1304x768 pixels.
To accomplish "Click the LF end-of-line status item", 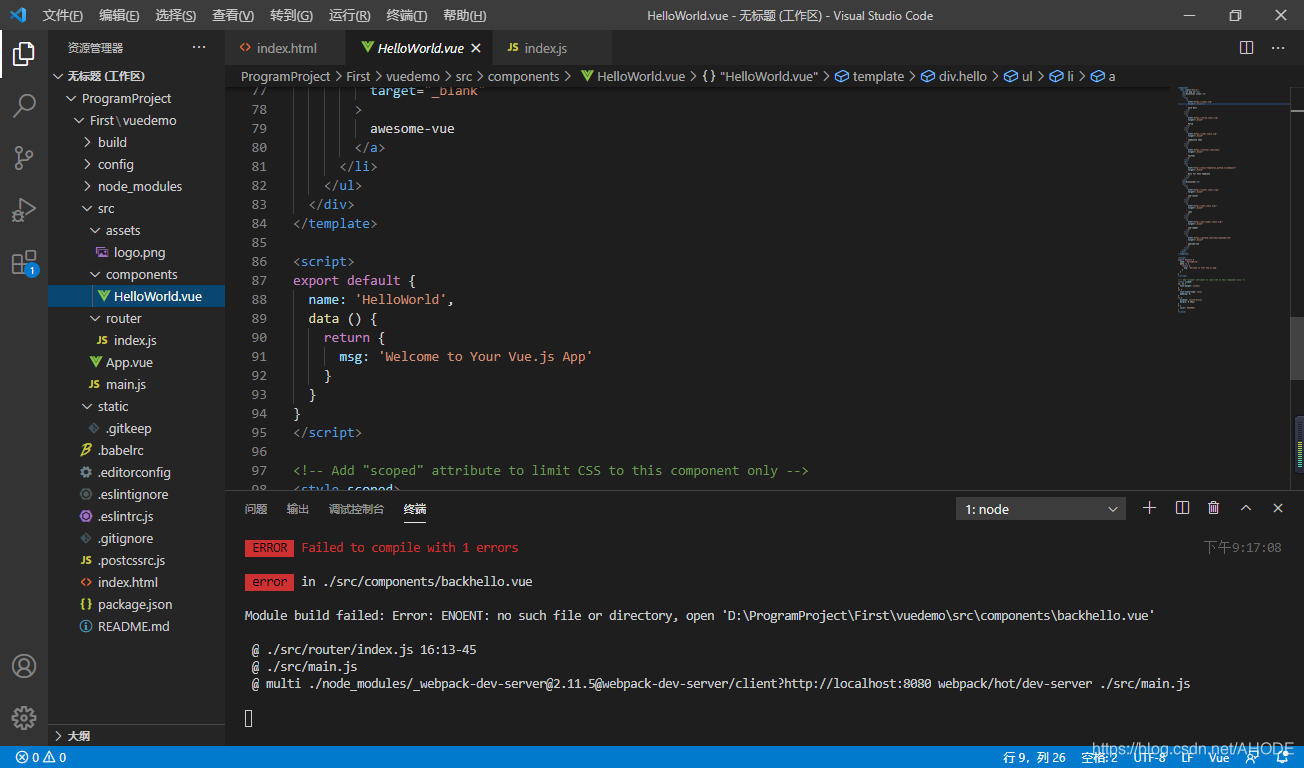I will (1187, 758).
